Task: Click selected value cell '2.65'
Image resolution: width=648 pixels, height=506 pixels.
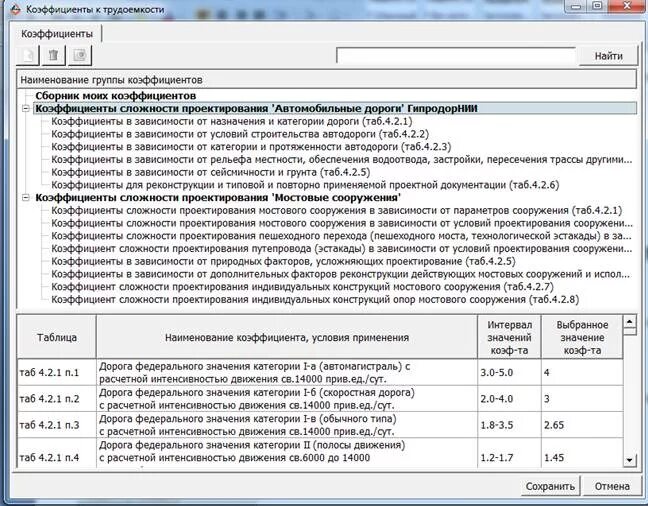Action: click(x=582, y=425)
